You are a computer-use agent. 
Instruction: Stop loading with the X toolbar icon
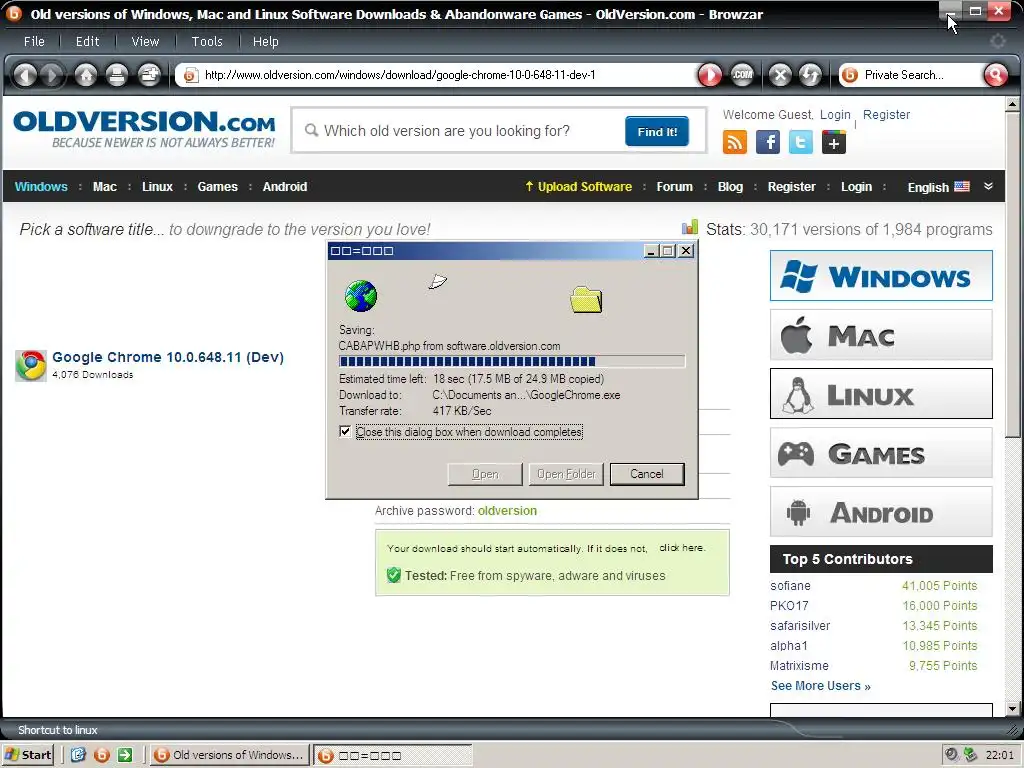click(780, 75)
